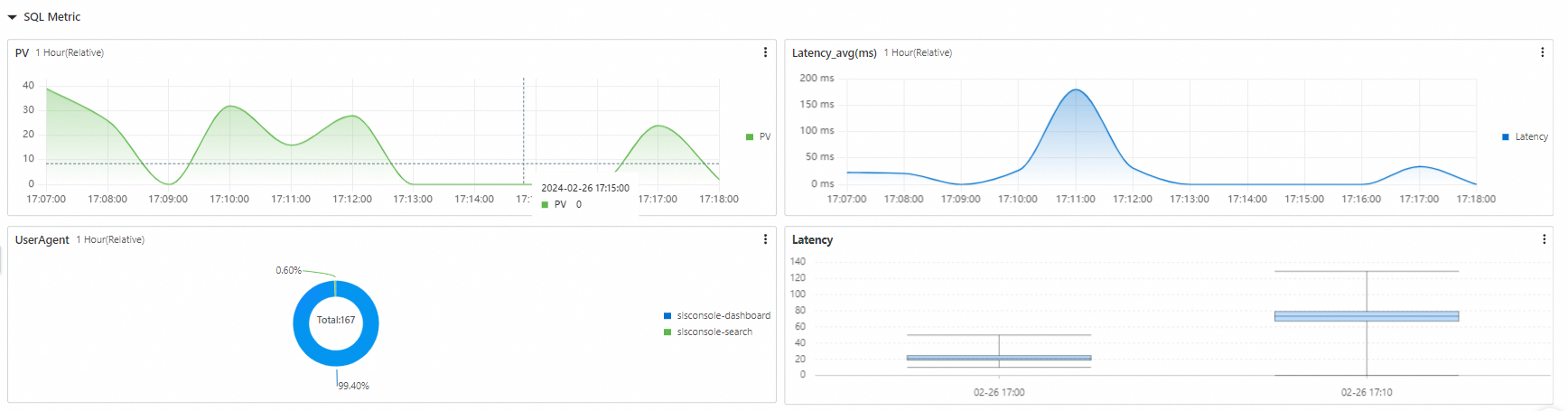Click the 02-26 17:10 box plot

(1367, 316)
